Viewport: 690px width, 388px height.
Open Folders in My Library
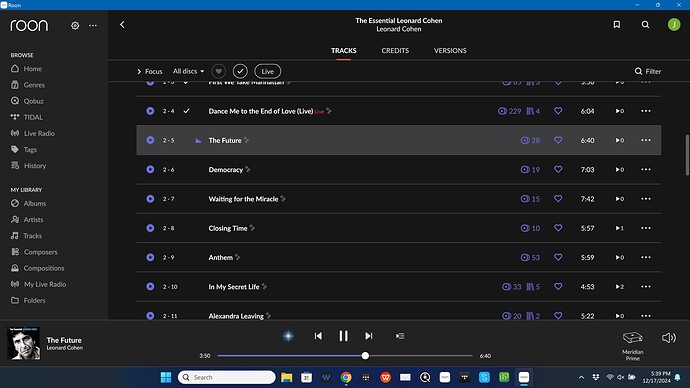[x=28, y=300]
